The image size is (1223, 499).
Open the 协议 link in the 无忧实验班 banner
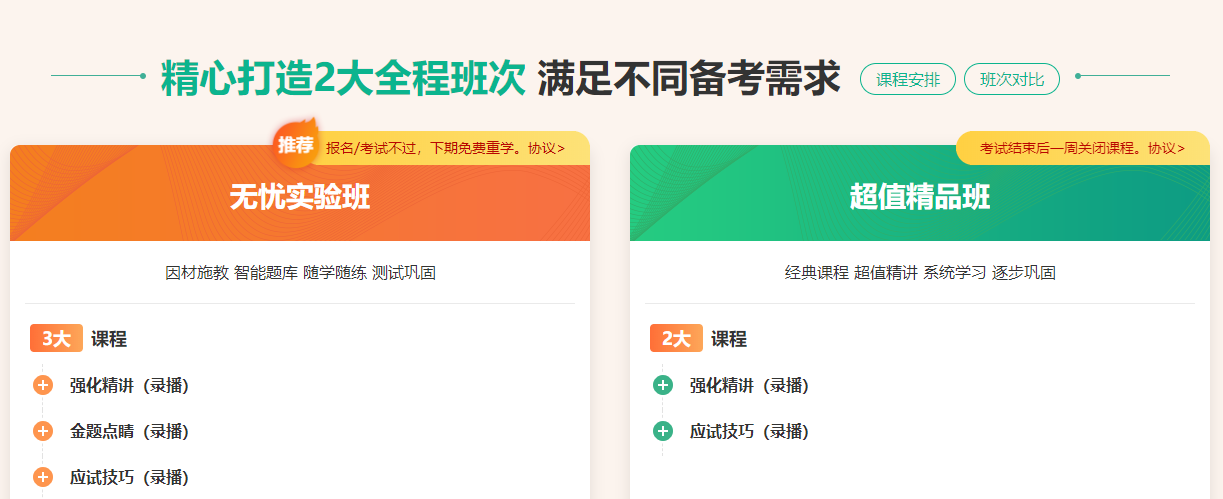(x=546, y=148)
